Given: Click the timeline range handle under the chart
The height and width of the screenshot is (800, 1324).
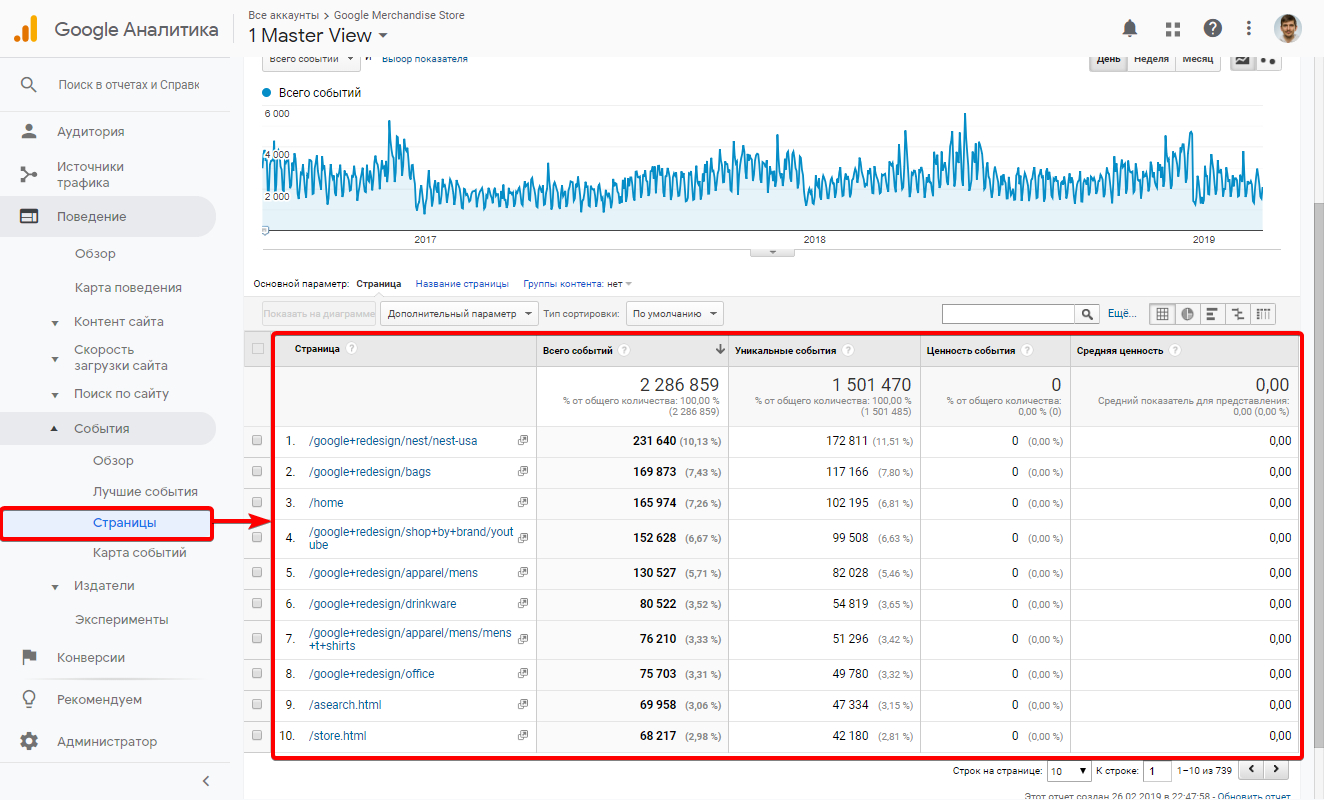Looking at the screenshot, I should tap(771, 251).
